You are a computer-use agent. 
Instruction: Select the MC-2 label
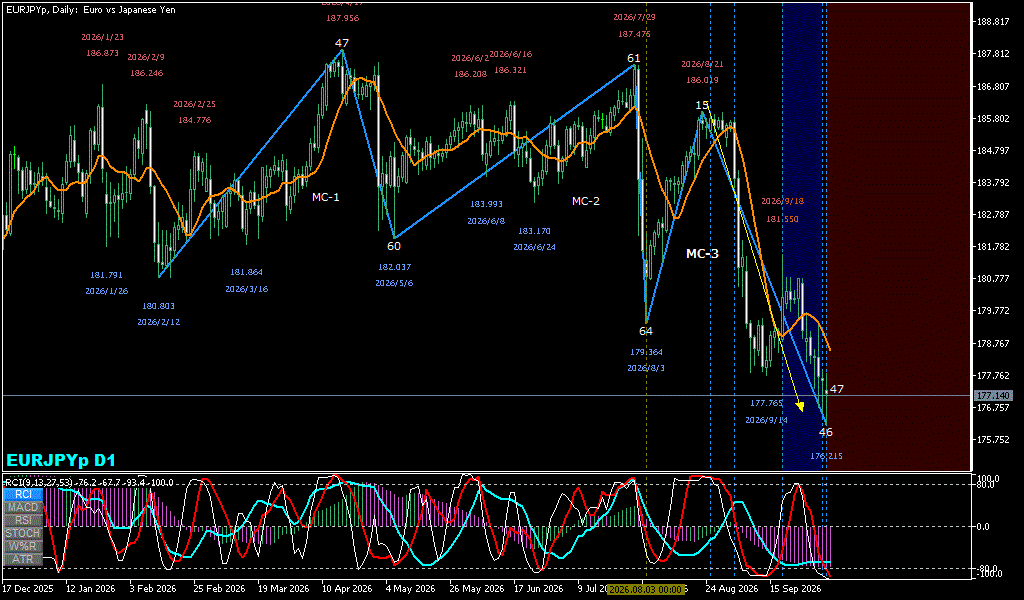[586, 201]
